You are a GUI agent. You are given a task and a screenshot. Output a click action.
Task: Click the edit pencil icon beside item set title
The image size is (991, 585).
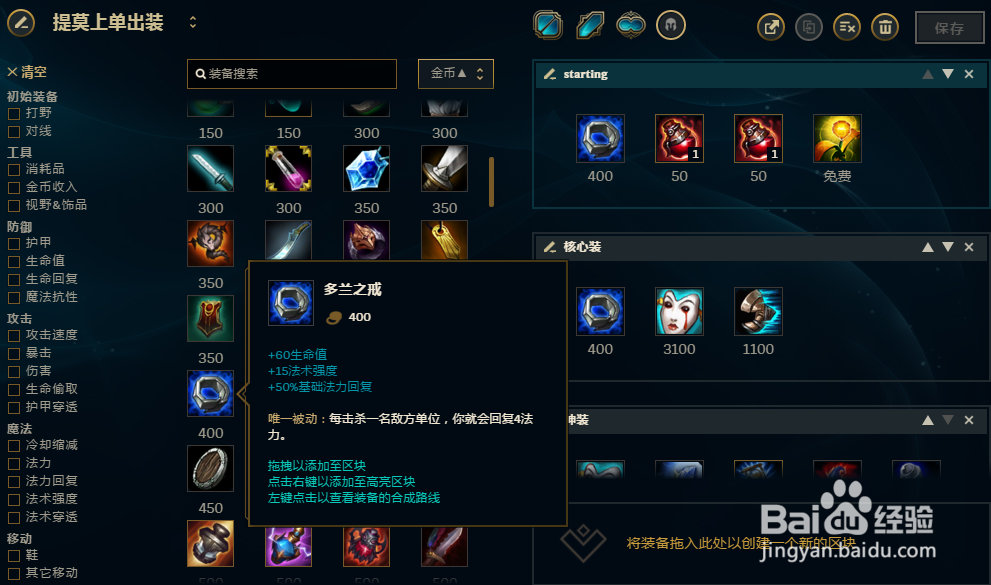pyautogui.click(x=21, y=23)
